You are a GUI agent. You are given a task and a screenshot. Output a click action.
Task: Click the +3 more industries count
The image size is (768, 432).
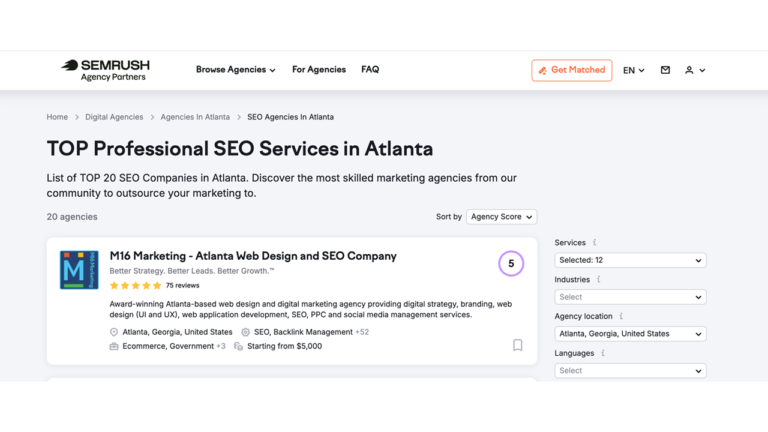221,346
